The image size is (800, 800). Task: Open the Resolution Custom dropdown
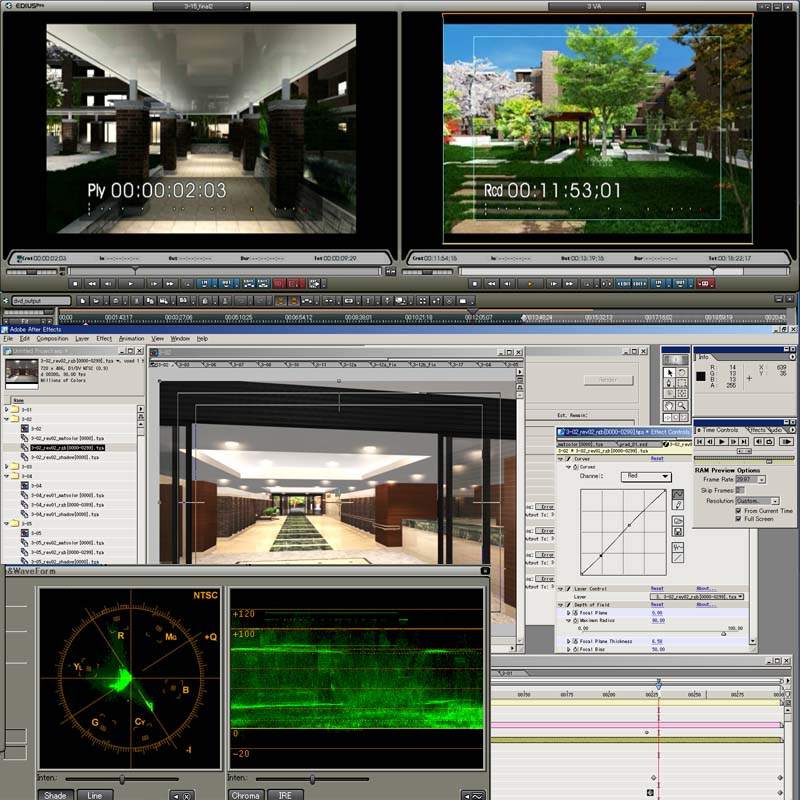[x=758, y=501]
